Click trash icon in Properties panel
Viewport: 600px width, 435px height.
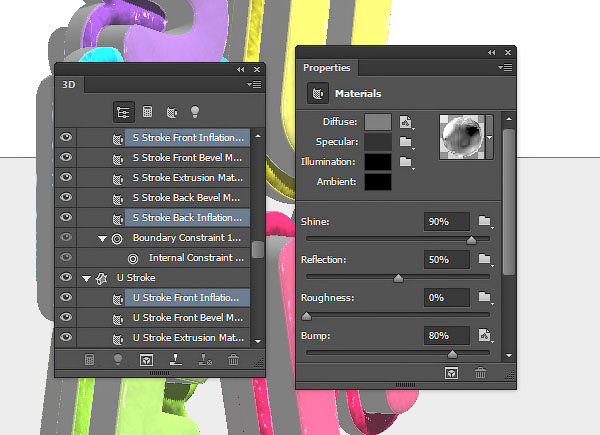tap(481, 373)
